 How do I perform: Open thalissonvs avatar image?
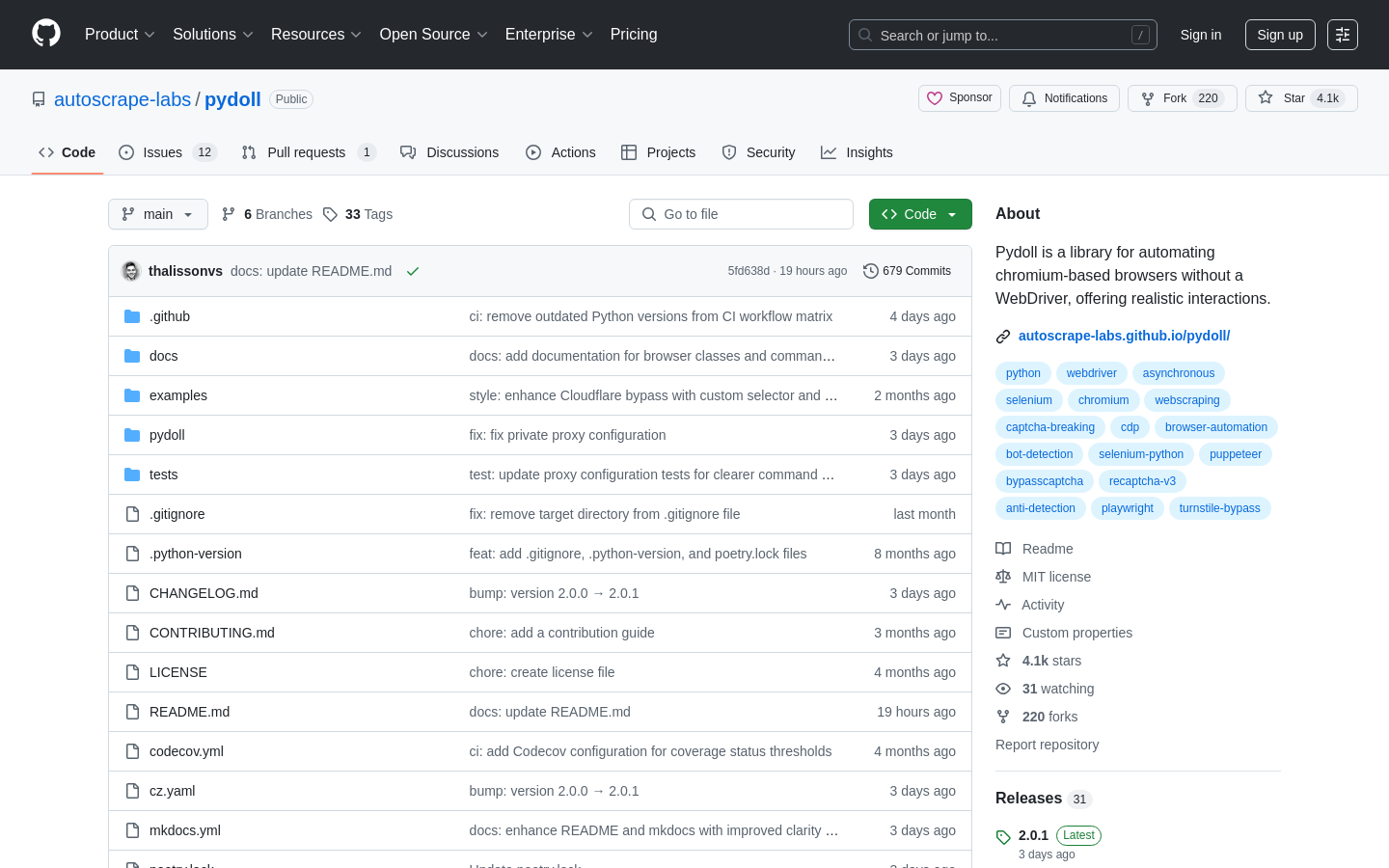[x=131, y=271]
